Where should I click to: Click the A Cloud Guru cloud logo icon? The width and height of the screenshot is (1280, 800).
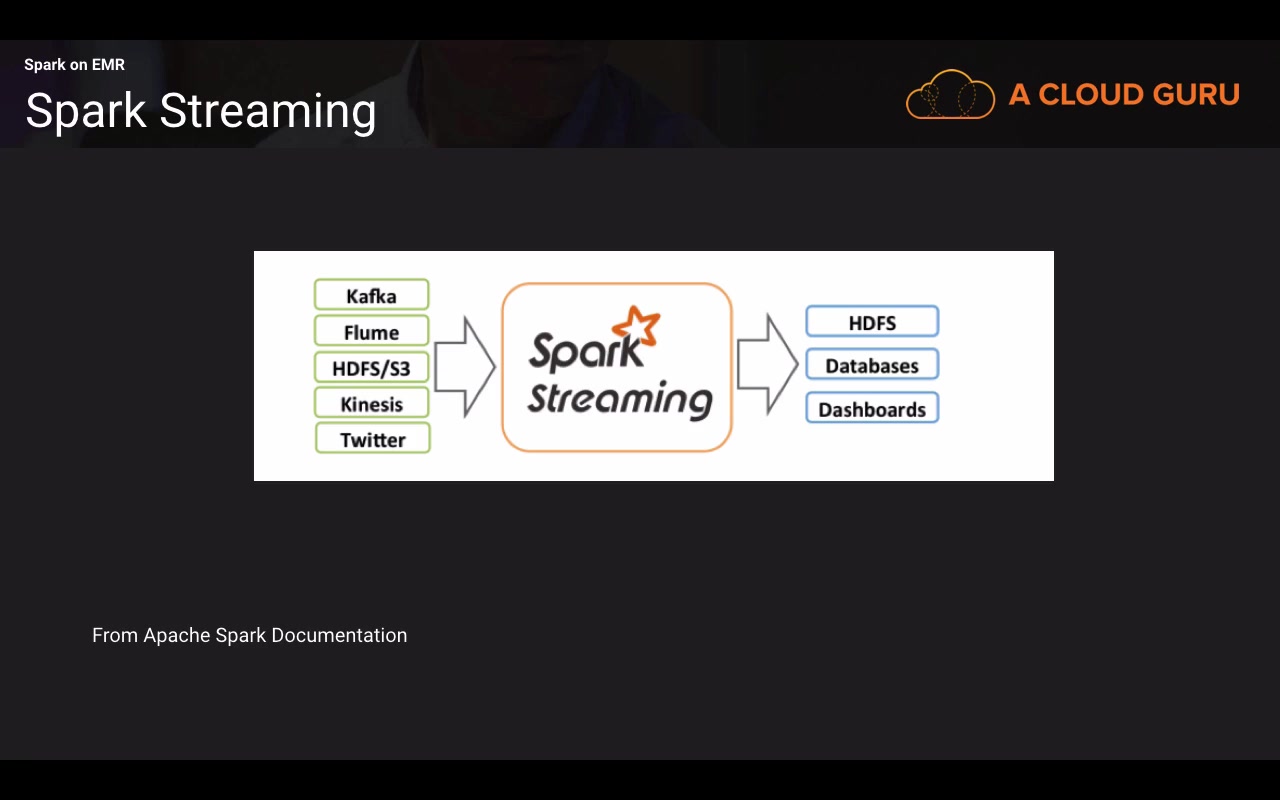[950, 94]
